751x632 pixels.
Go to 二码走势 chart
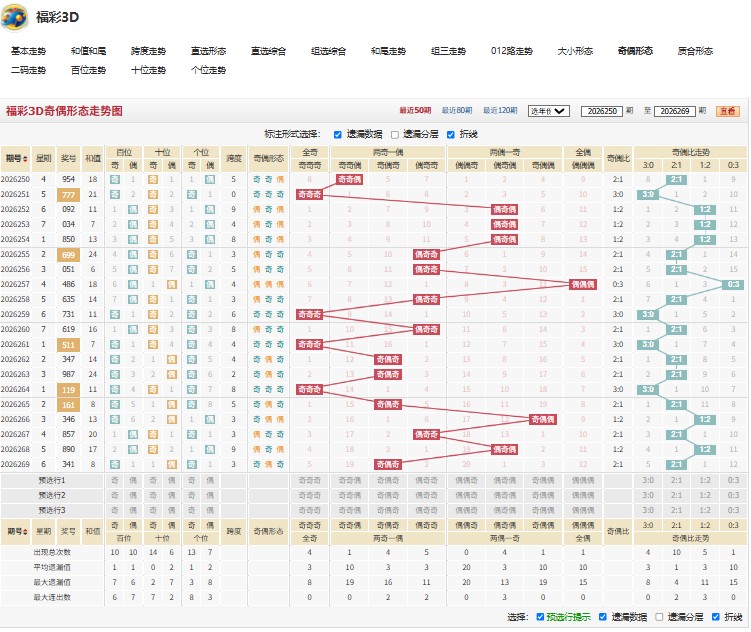(x=28, y=70)
